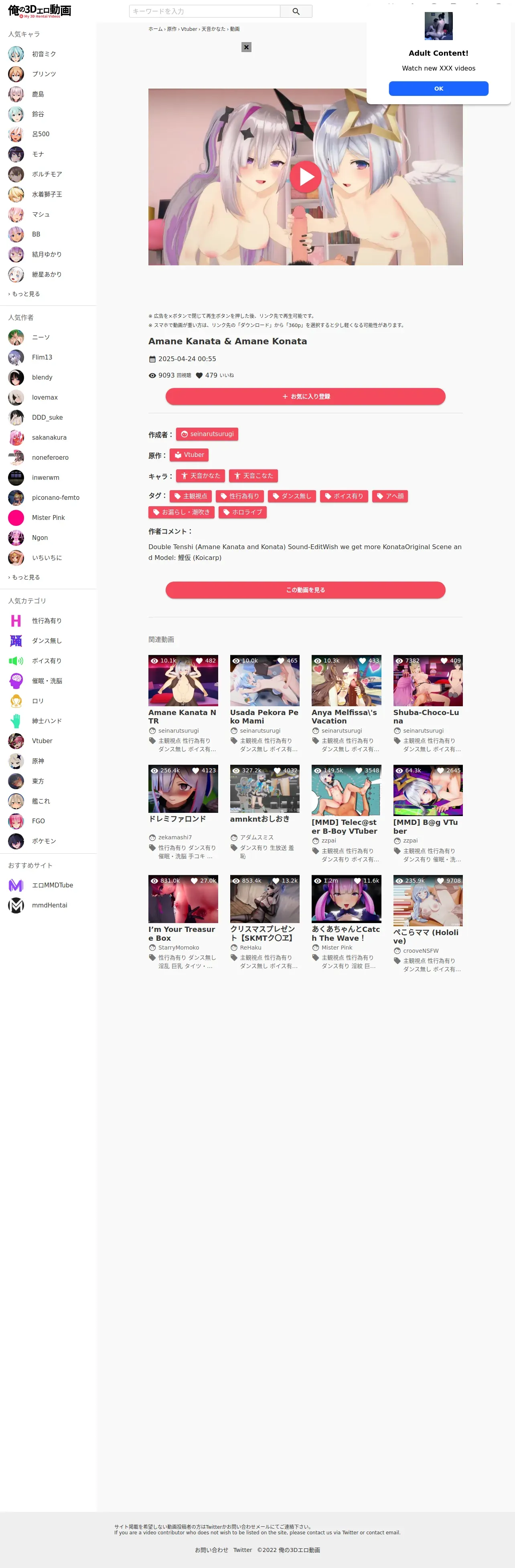Open lovemax author avatar
Screen dimensions: 515x1568
click(16, 398)
